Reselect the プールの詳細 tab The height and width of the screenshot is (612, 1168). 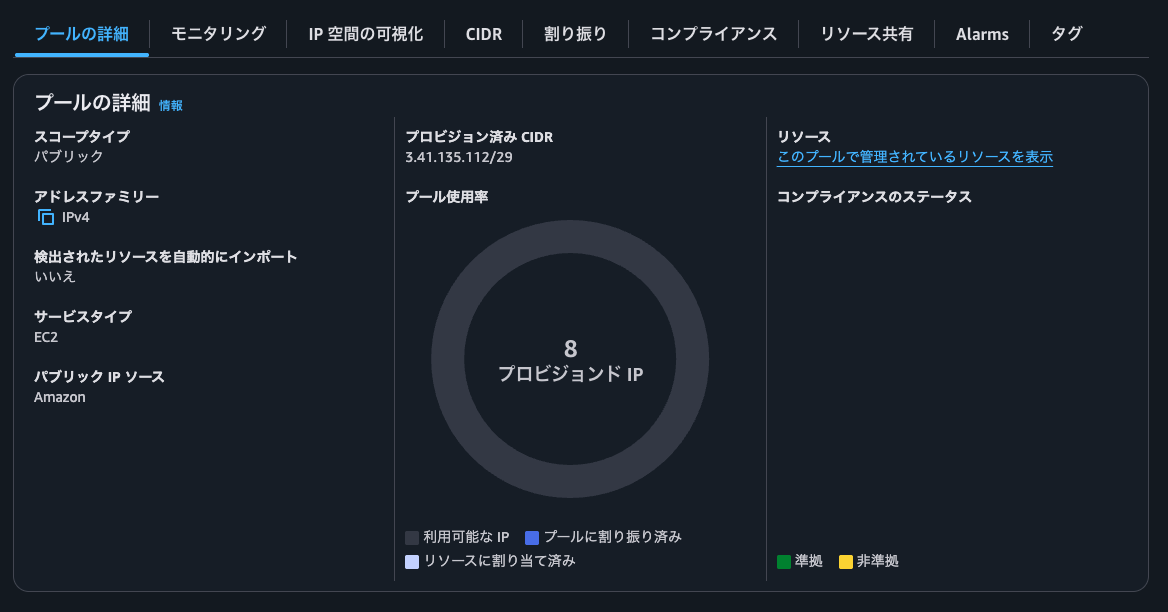point(80,33)
